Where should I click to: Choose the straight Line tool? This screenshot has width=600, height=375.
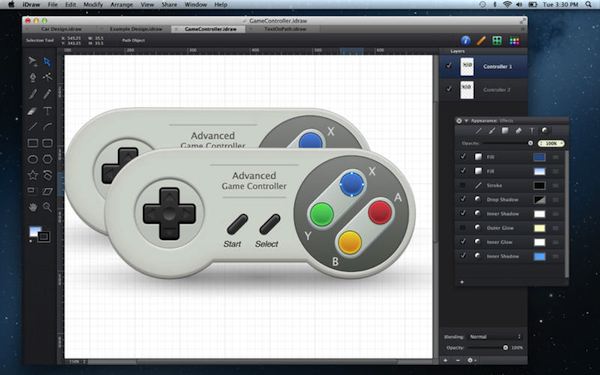[33, 127]
